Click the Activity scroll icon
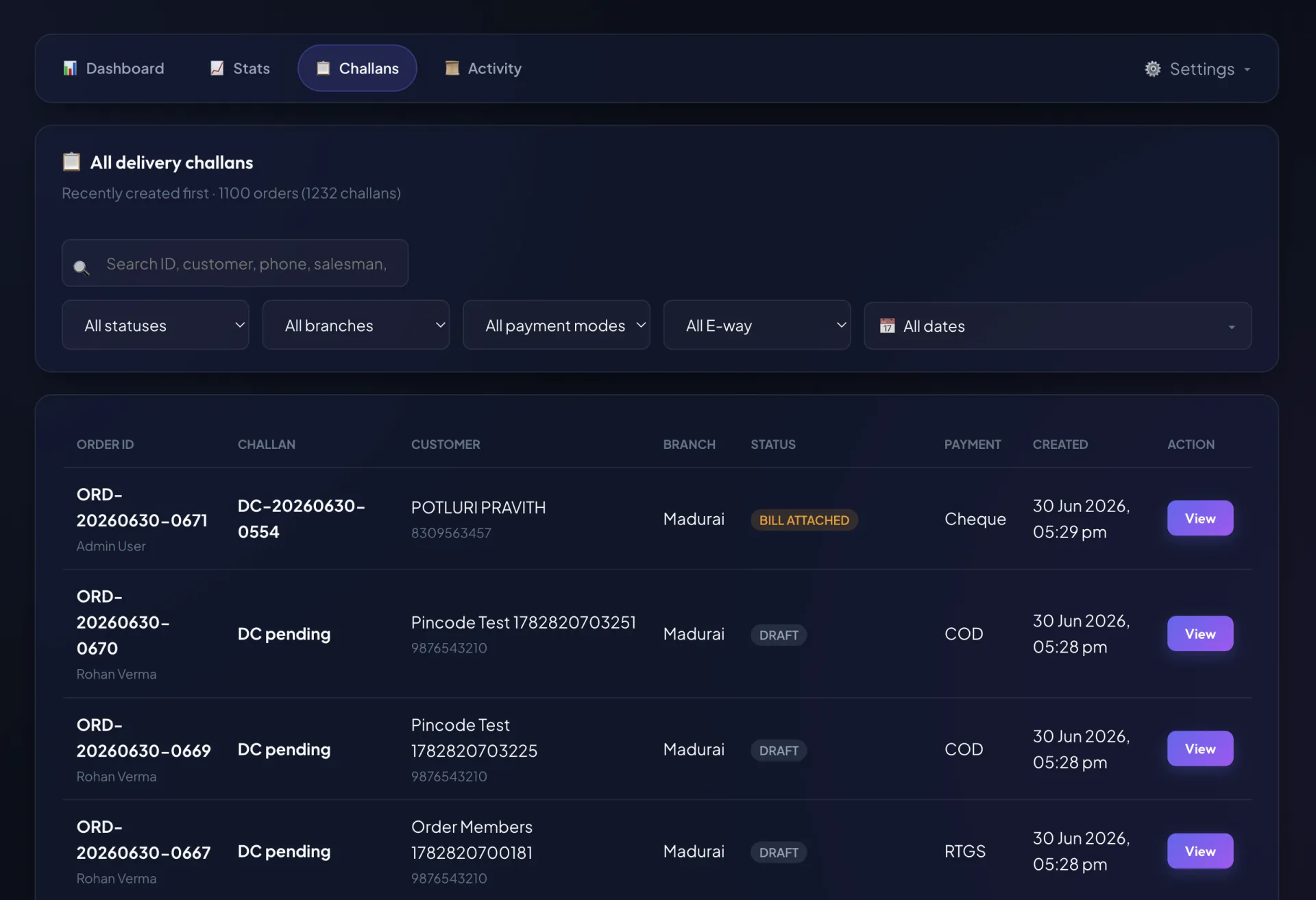 click(x=452, y=68)
